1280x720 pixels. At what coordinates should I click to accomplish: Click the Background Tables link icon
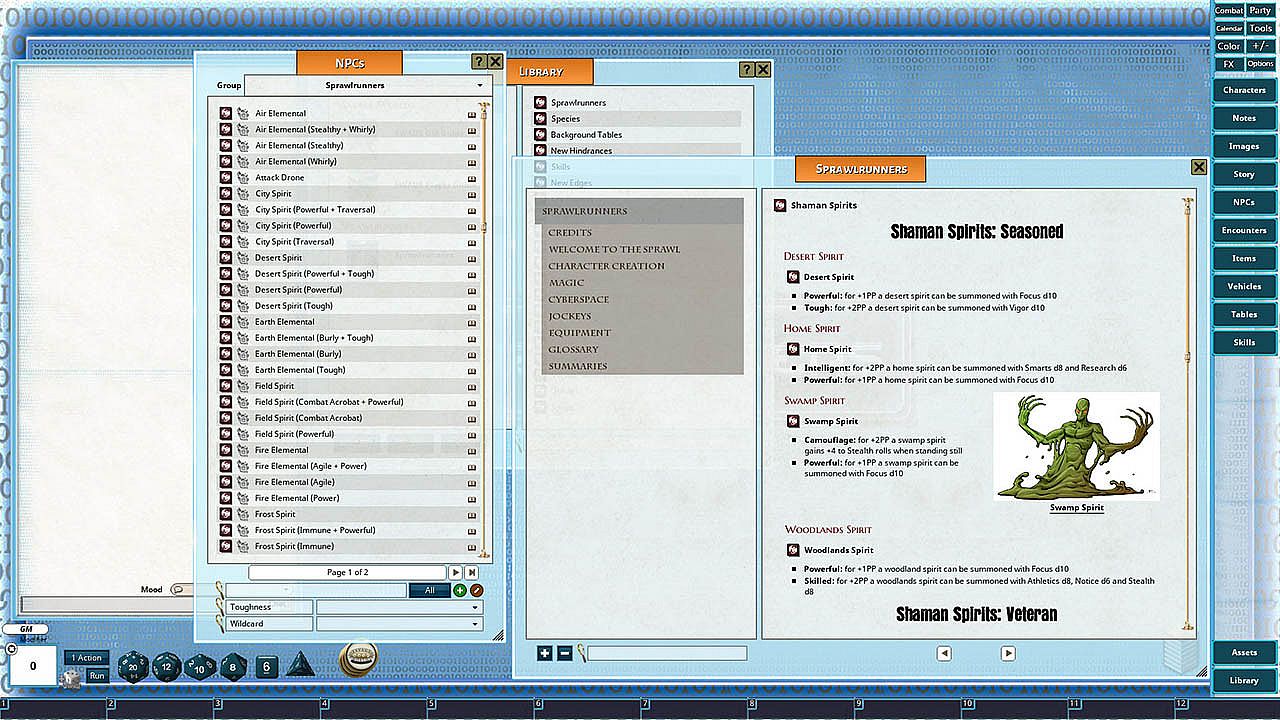click(x=540, y=134)
